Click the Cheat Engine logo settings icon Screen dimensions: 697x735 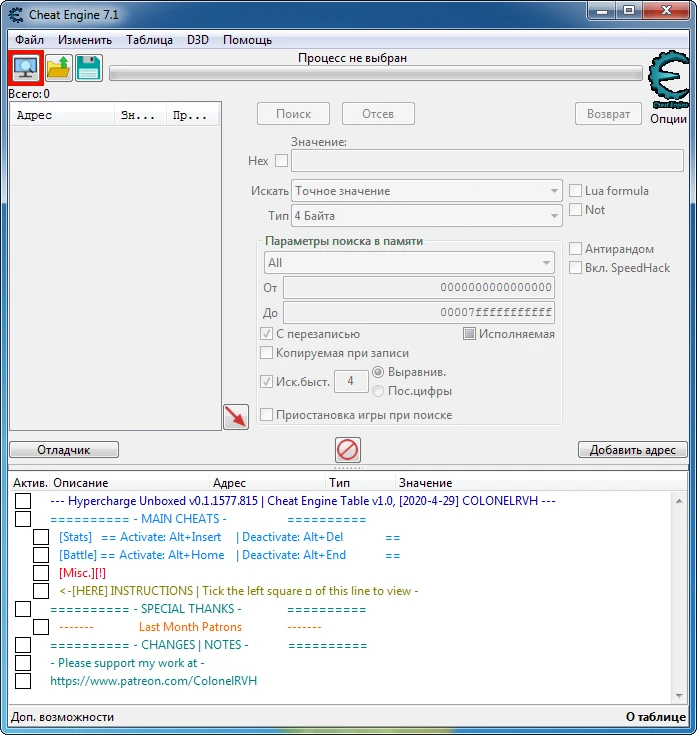[668, 80]
